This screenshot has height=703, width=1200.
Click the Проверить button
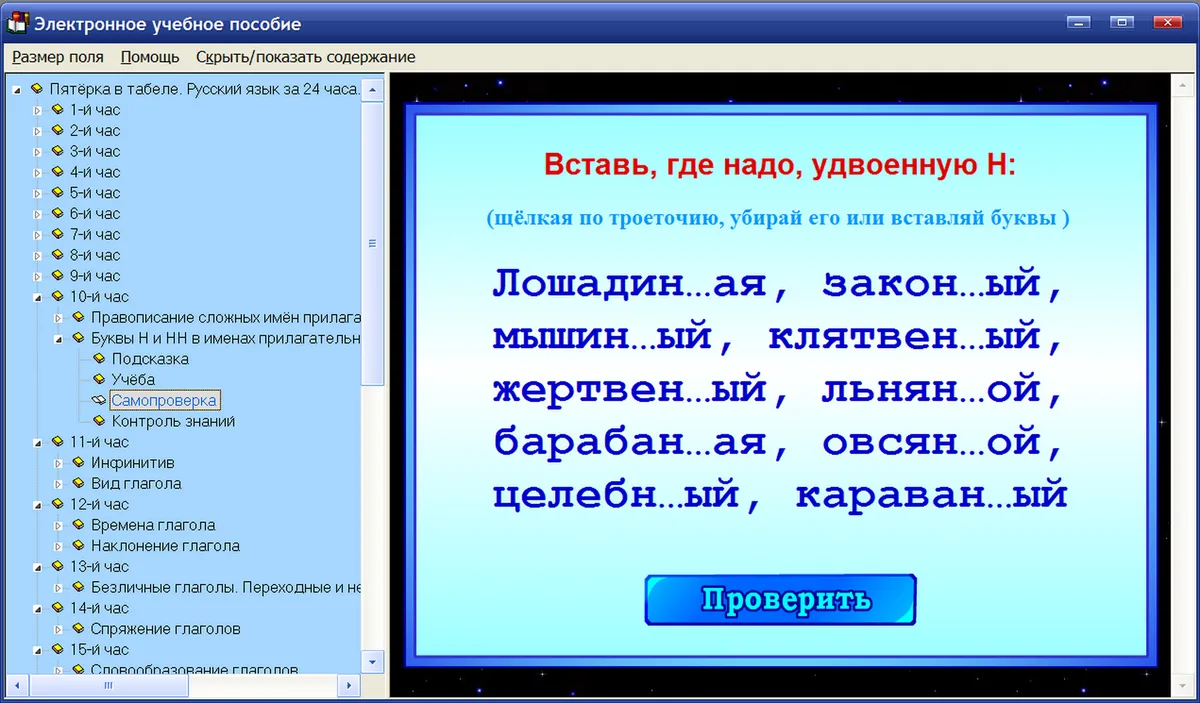(x=780, y=600)
